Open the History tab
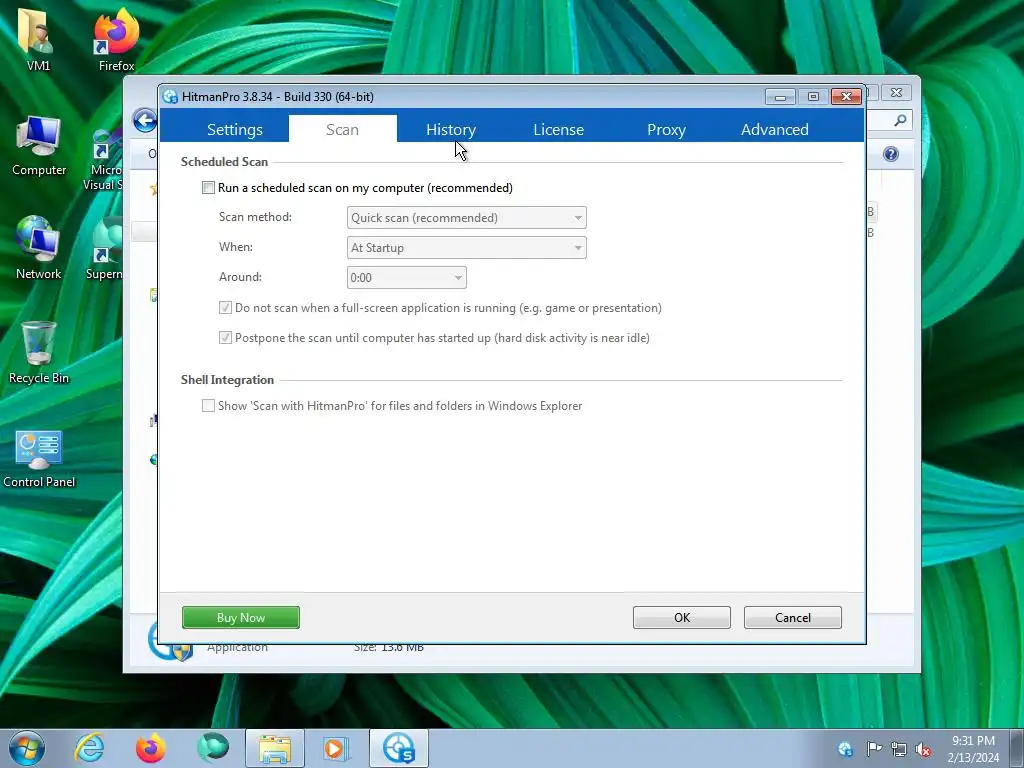The image size is (1024, 768). (451, 129)
